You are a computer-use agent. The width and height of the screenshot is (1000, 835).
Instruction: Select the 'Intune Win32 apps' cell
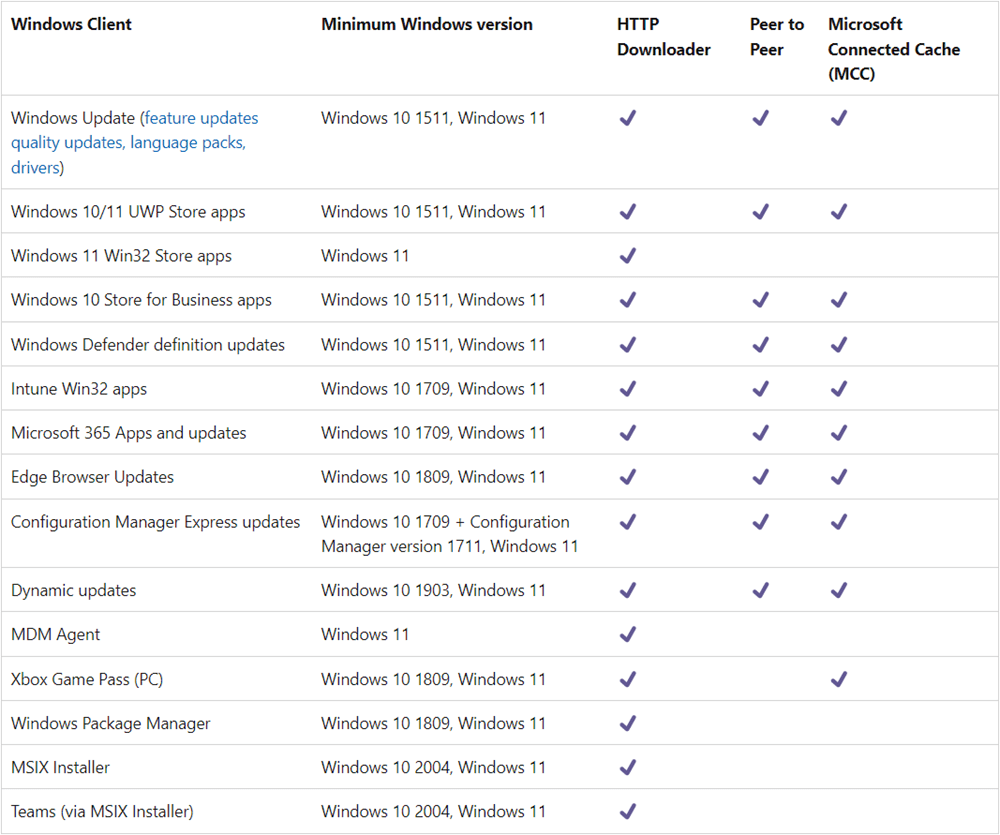[x=79, y=389]
